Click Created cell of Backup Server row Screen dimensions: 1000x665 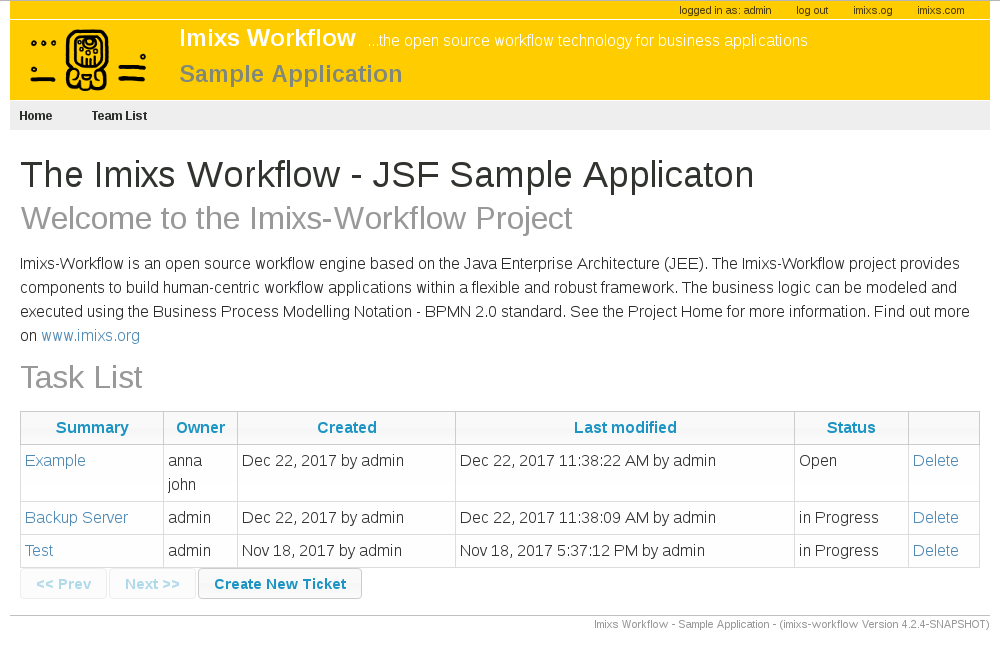click(346, 518)
